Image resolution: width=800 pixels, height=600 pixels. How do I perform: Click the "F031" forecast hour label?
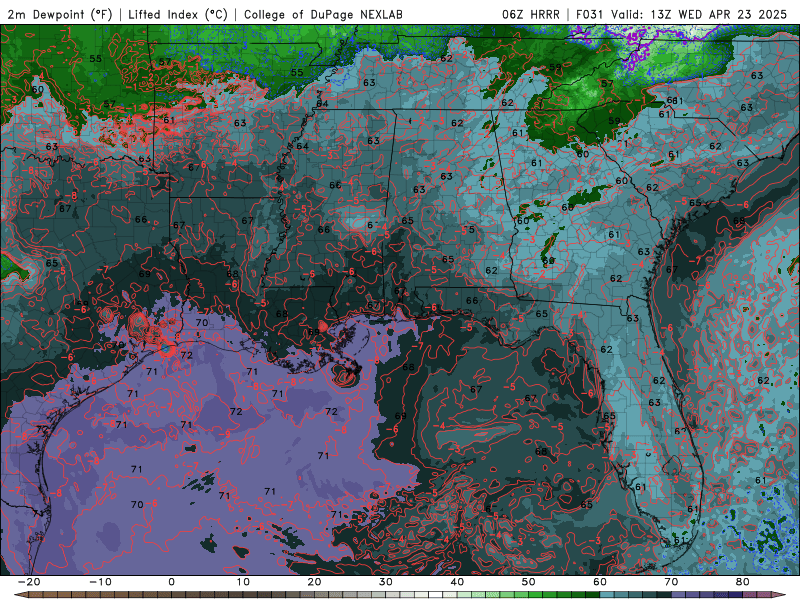point(591,14)
